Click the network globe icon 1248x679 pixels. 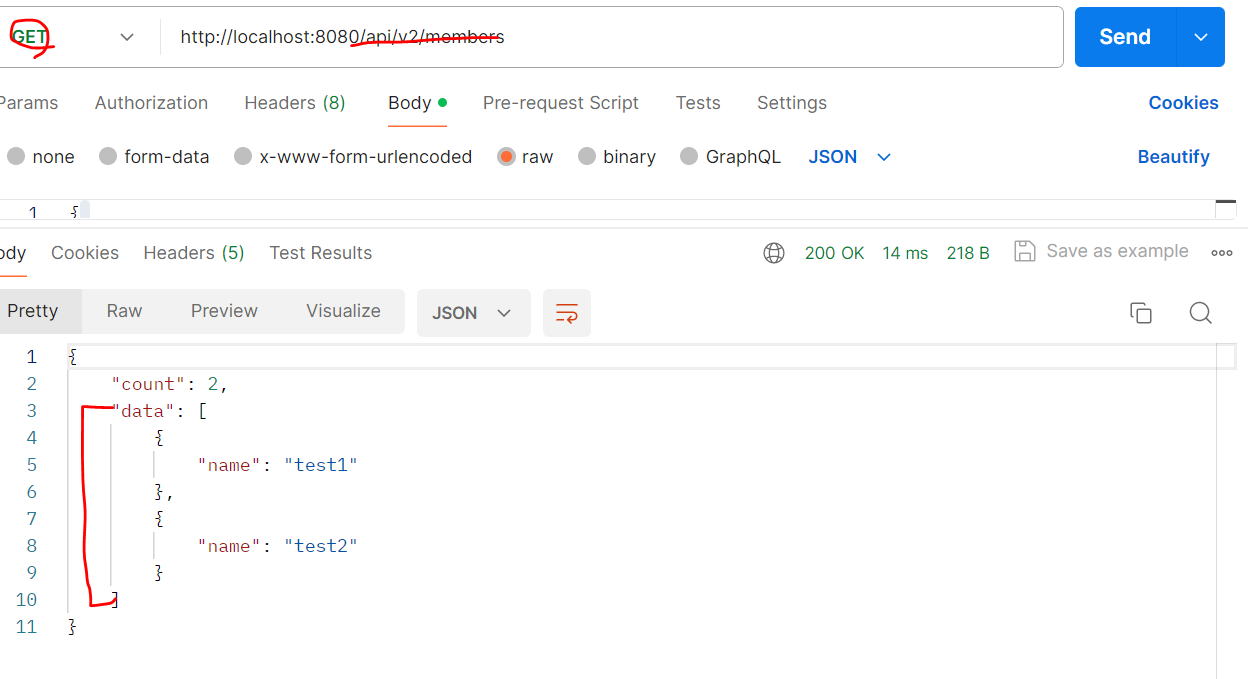[774, 253]
